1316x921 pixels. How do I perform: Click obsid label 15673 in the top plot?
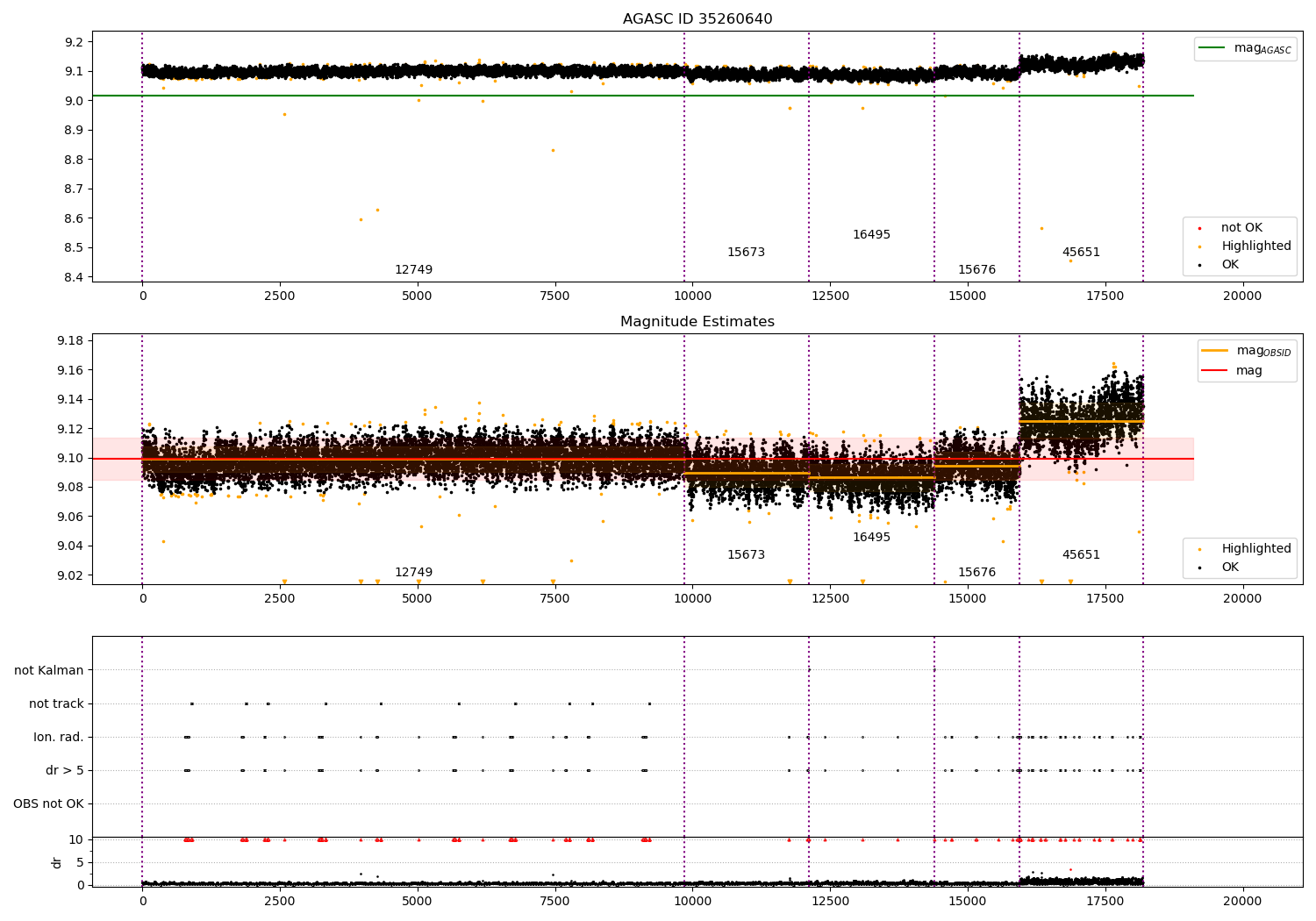(x=746, y=252)
